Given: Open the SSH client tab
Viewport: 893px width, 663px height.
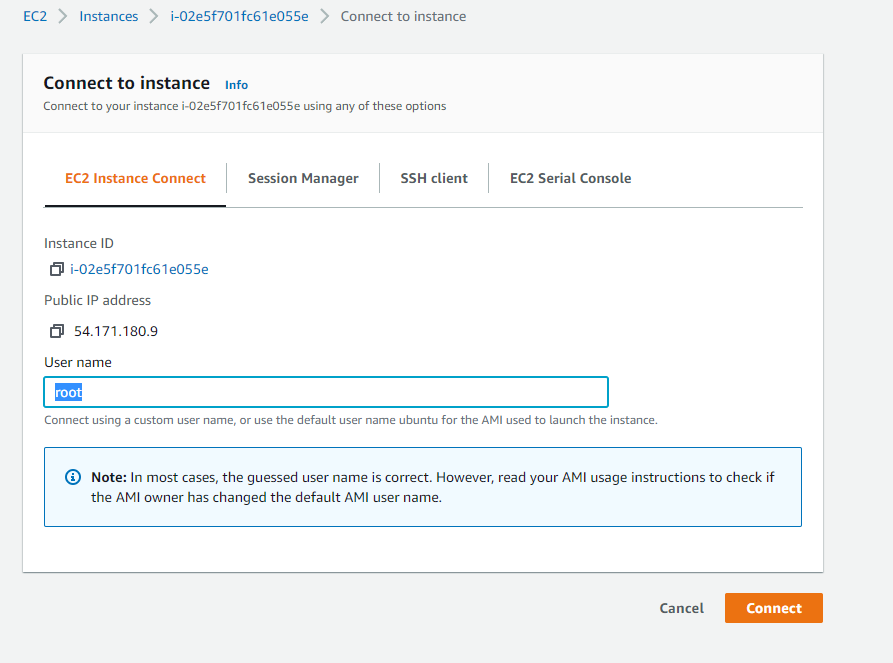Looking at the screenshot, I should click(x=434, y=178).
